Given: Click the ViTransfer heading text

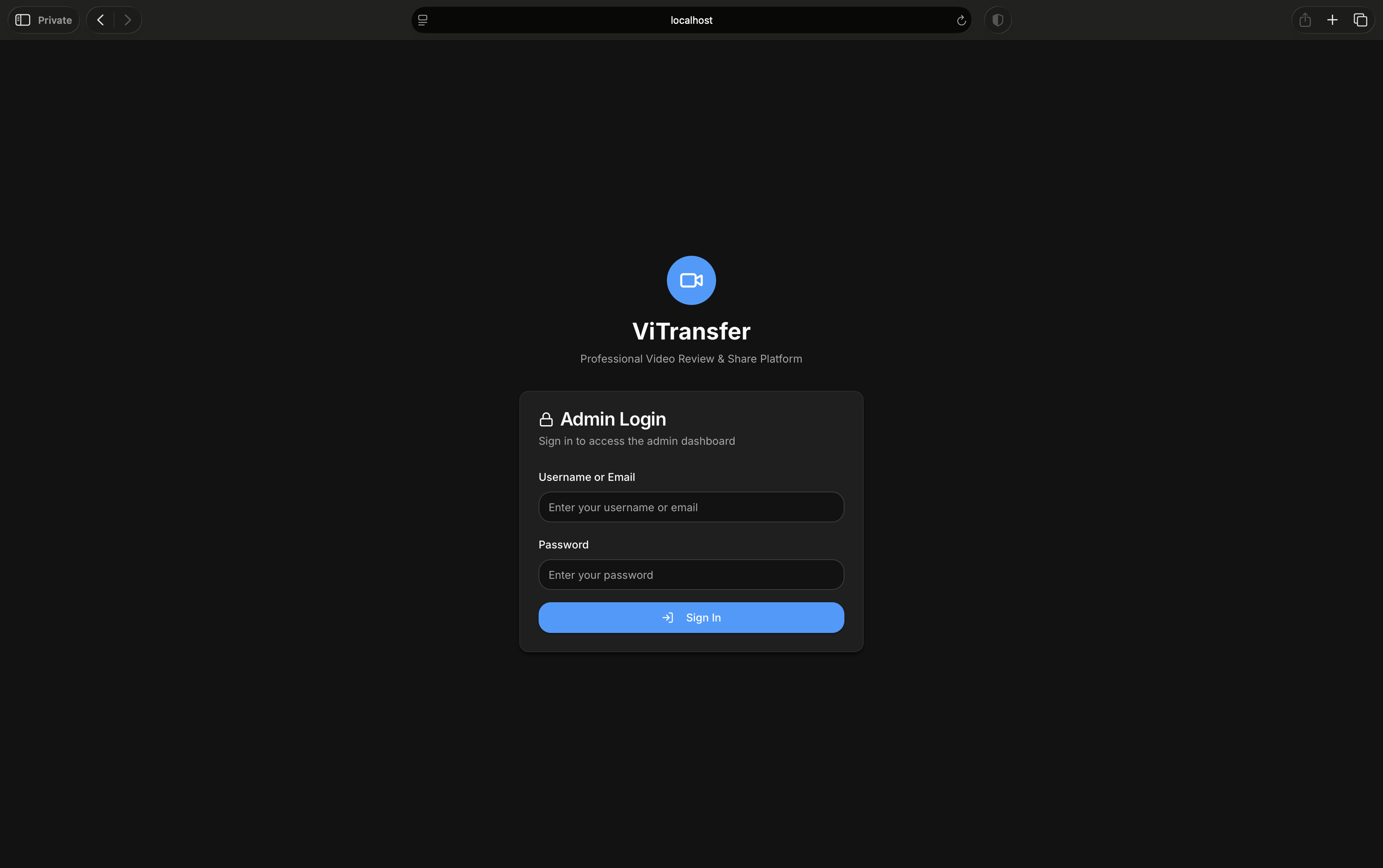Looking at the screenshot, I should [x=691, y=331].
